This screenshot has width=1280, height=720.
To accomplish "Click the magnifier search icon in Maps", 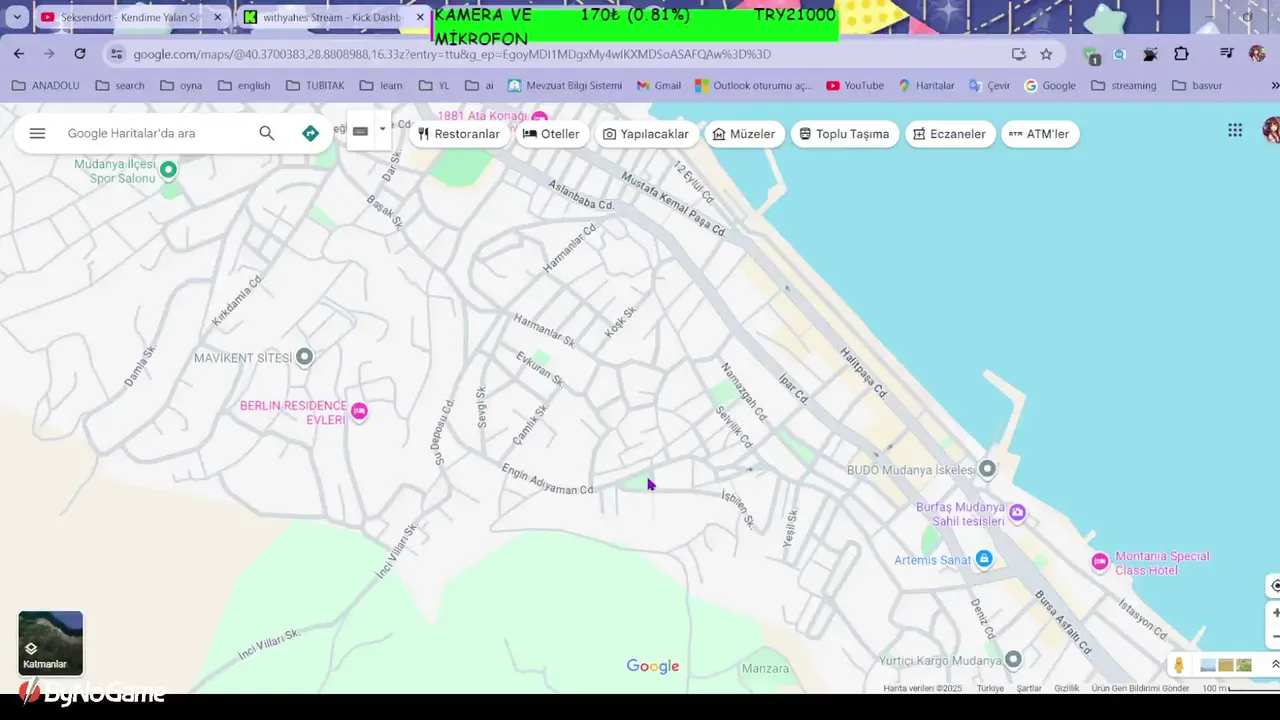I will (266, 133).
